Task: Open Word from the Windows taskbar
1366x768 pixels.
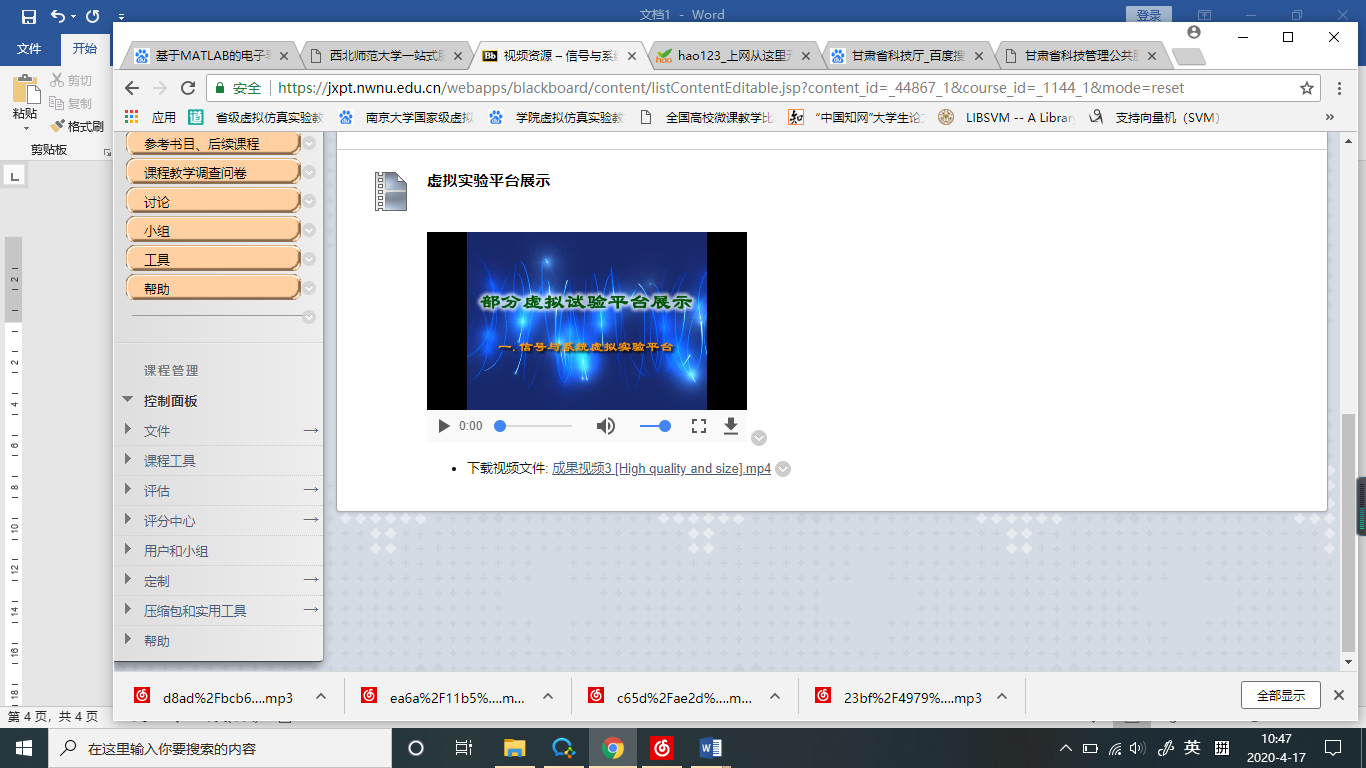Action: point(711,748)
